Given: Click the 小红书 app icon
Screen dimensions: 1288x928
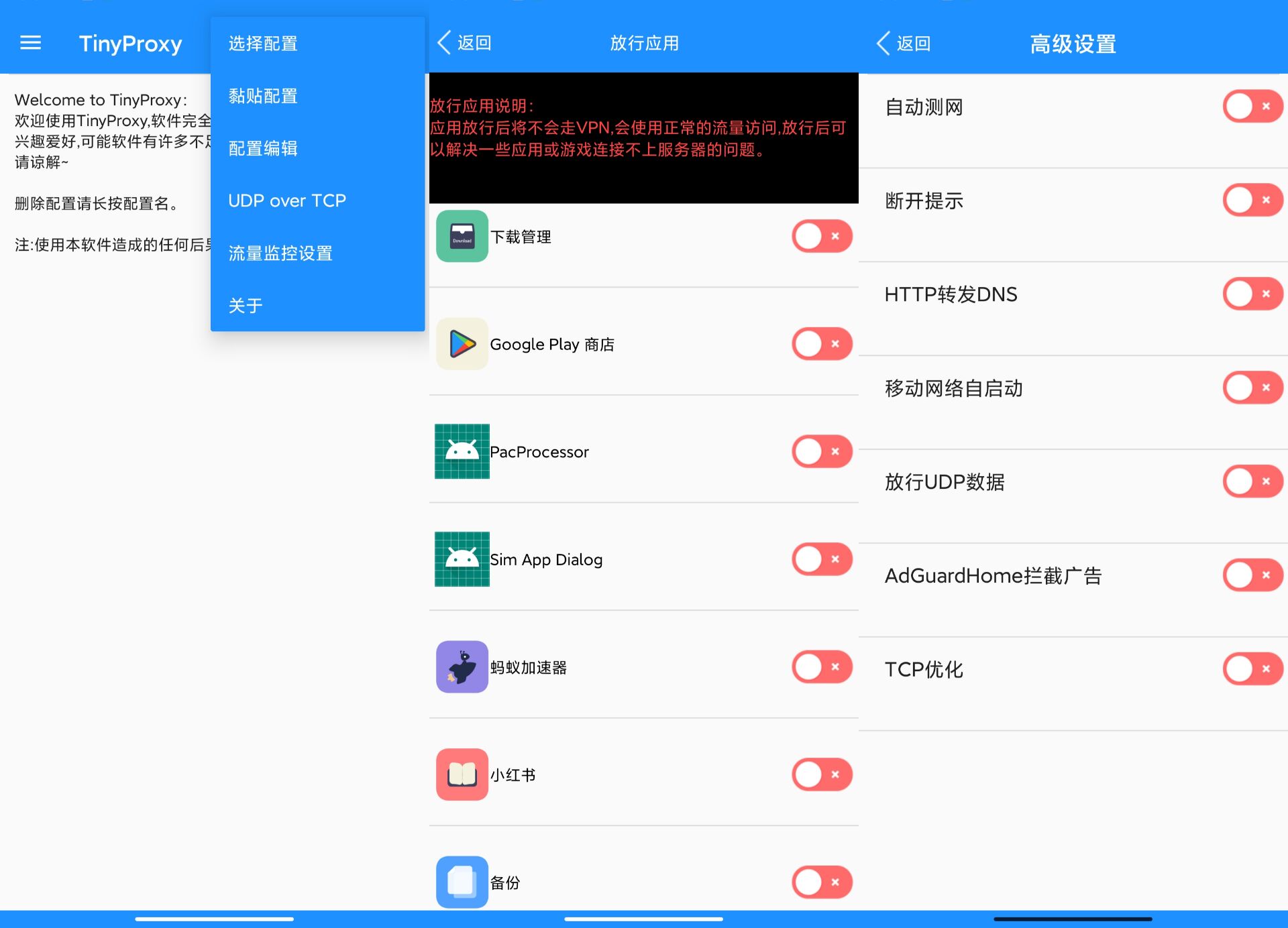Looking at the screenshot, I should tap(462, 774).
